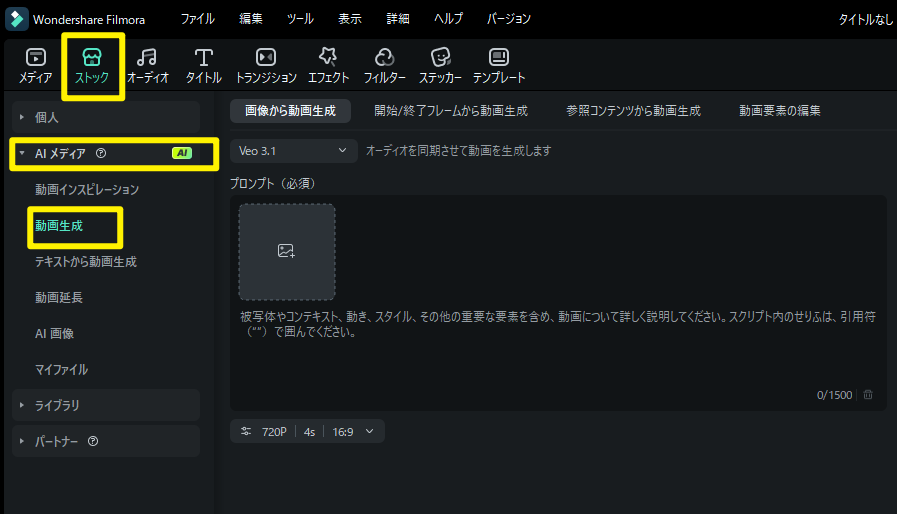
Task: Click the green AI badge in sidebar
Action: tap(182, 153)
